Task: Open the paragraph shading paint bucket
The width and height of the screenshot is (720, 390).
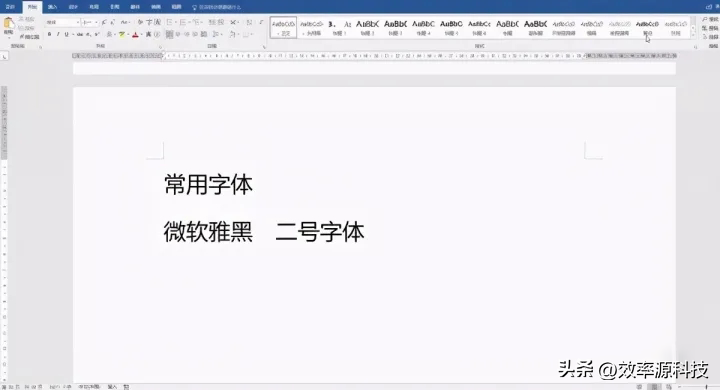Action: click(232, 34)
